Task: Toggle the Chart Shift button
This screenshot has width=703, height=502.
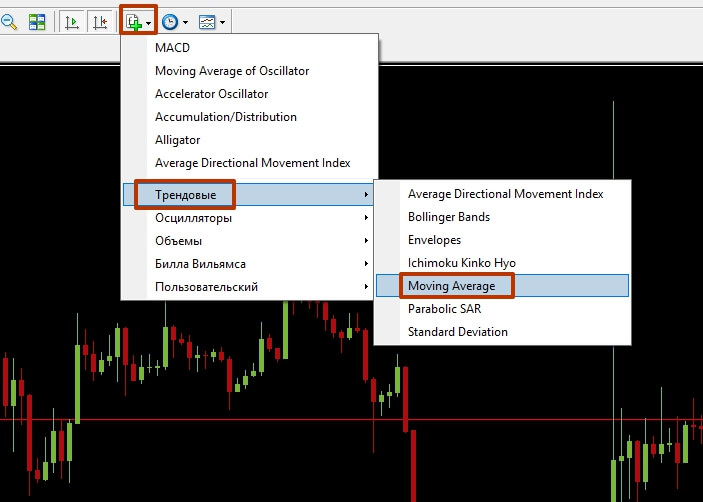Action: click(x=100, y=21)
